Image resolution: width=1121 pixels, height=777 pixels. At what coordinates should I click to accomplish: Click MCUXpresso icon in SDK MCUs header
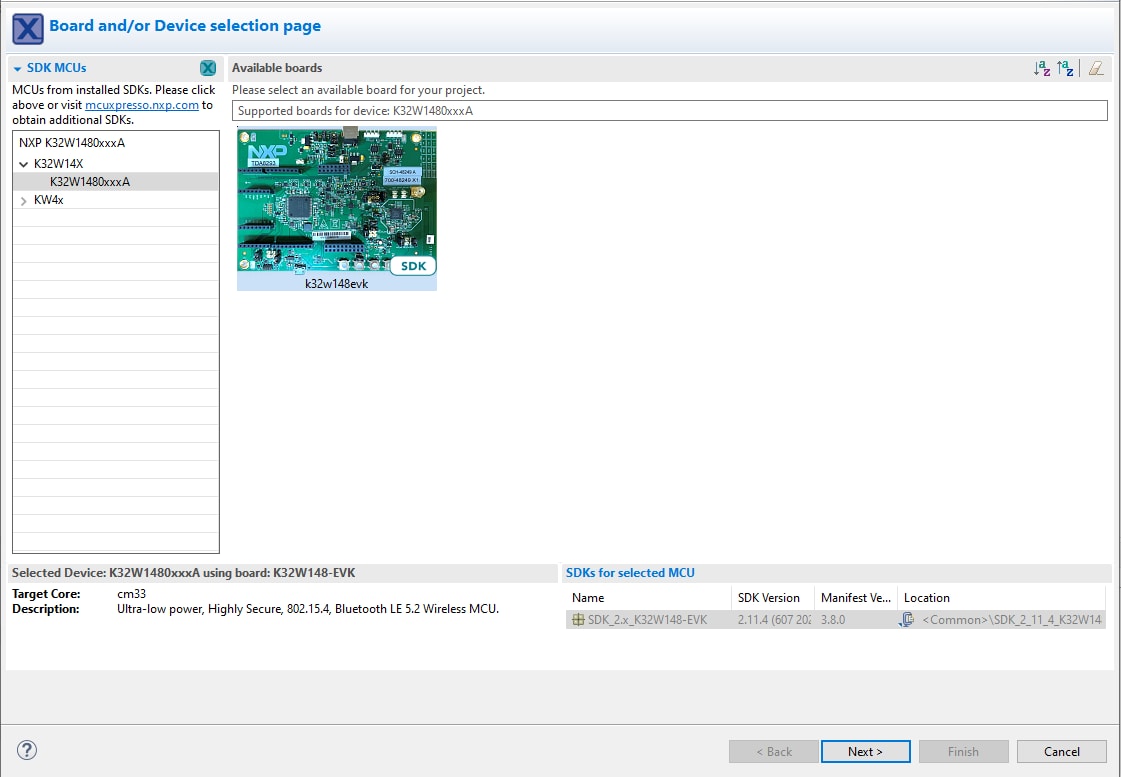click(207, 68)
